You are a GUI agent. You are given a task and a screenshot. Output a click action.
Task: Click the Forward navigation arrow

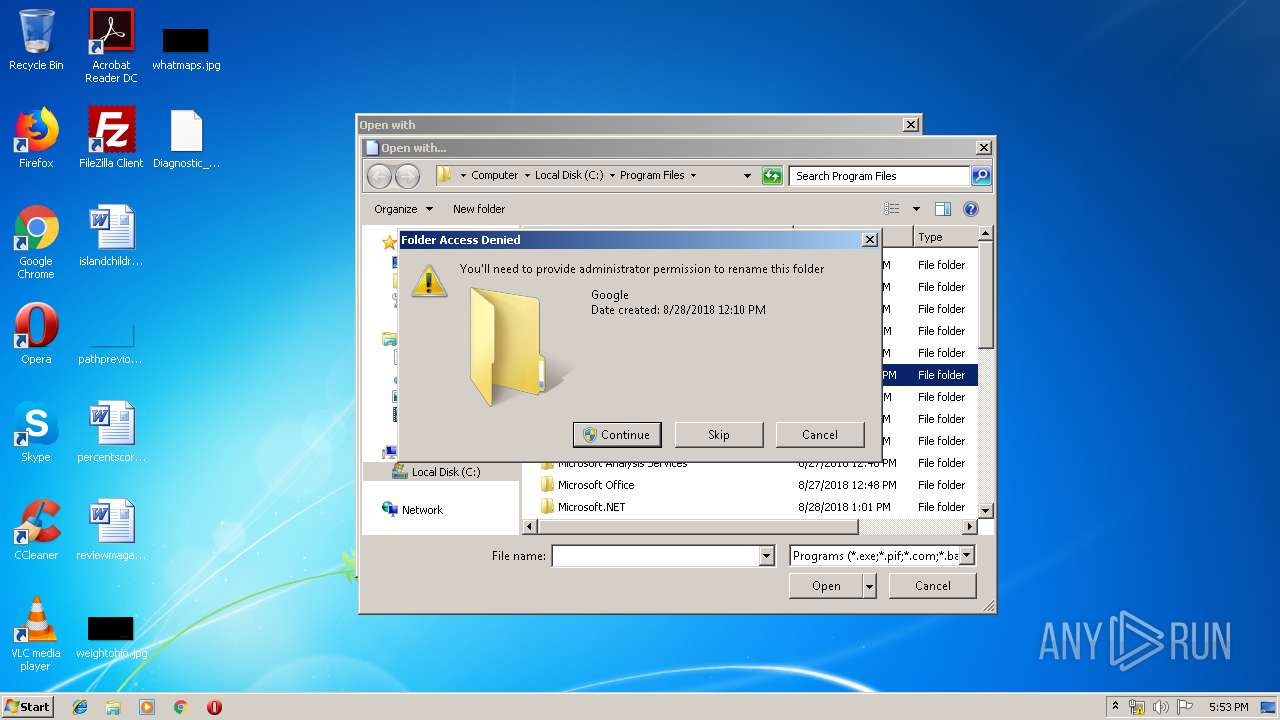point(407,176)
